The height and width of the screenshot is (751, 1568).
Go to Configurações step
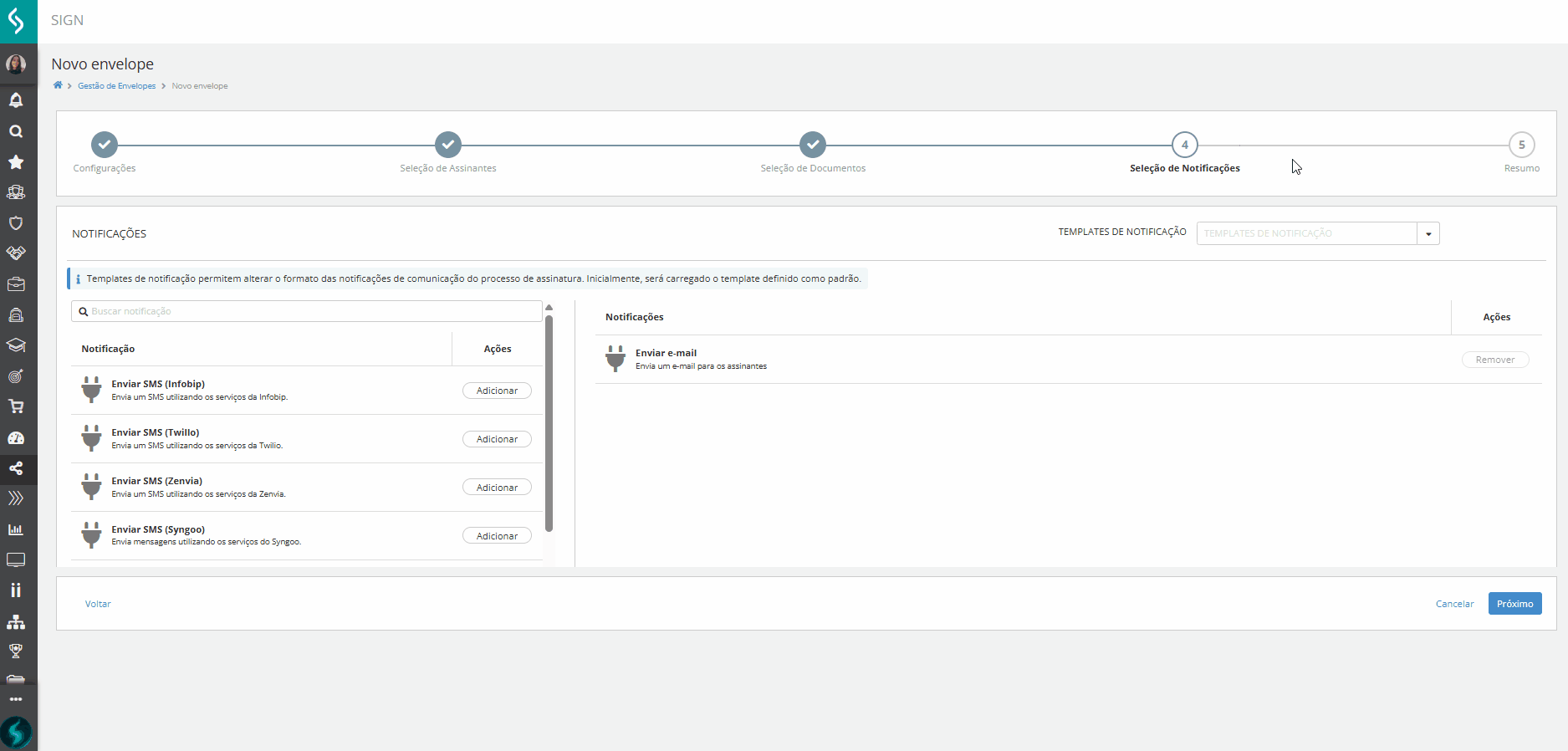coord(105,145)
